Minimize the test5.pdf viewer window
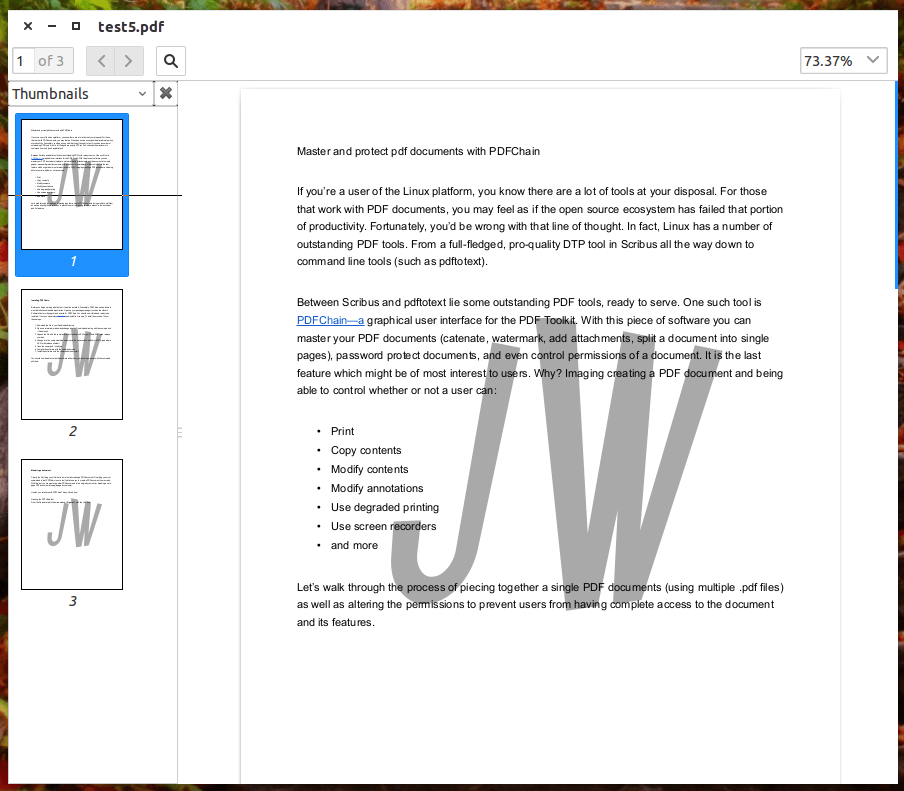 point(51,26)
